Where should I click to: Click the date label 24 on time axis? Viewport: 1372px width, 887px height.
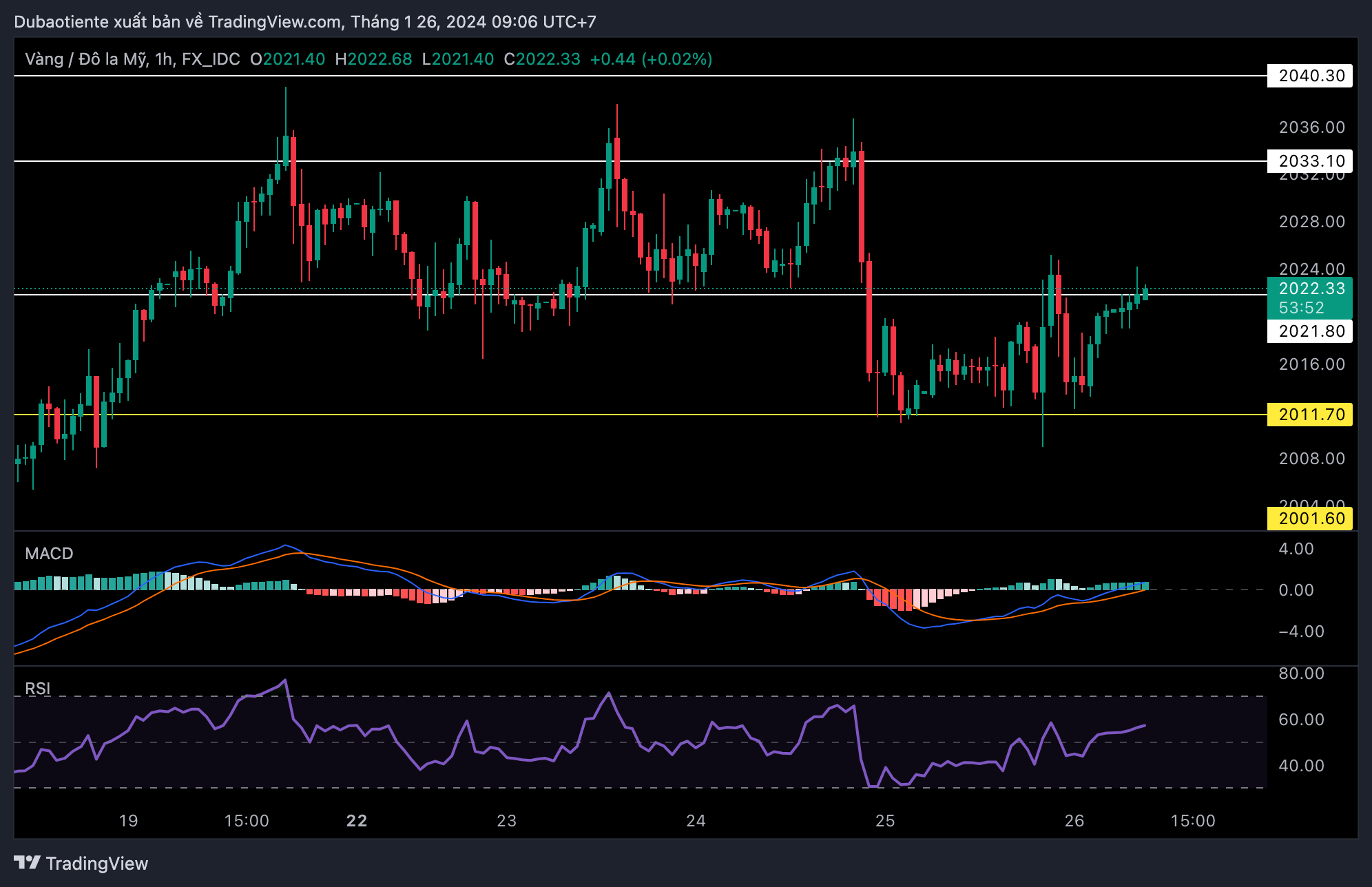coord(696,821)
